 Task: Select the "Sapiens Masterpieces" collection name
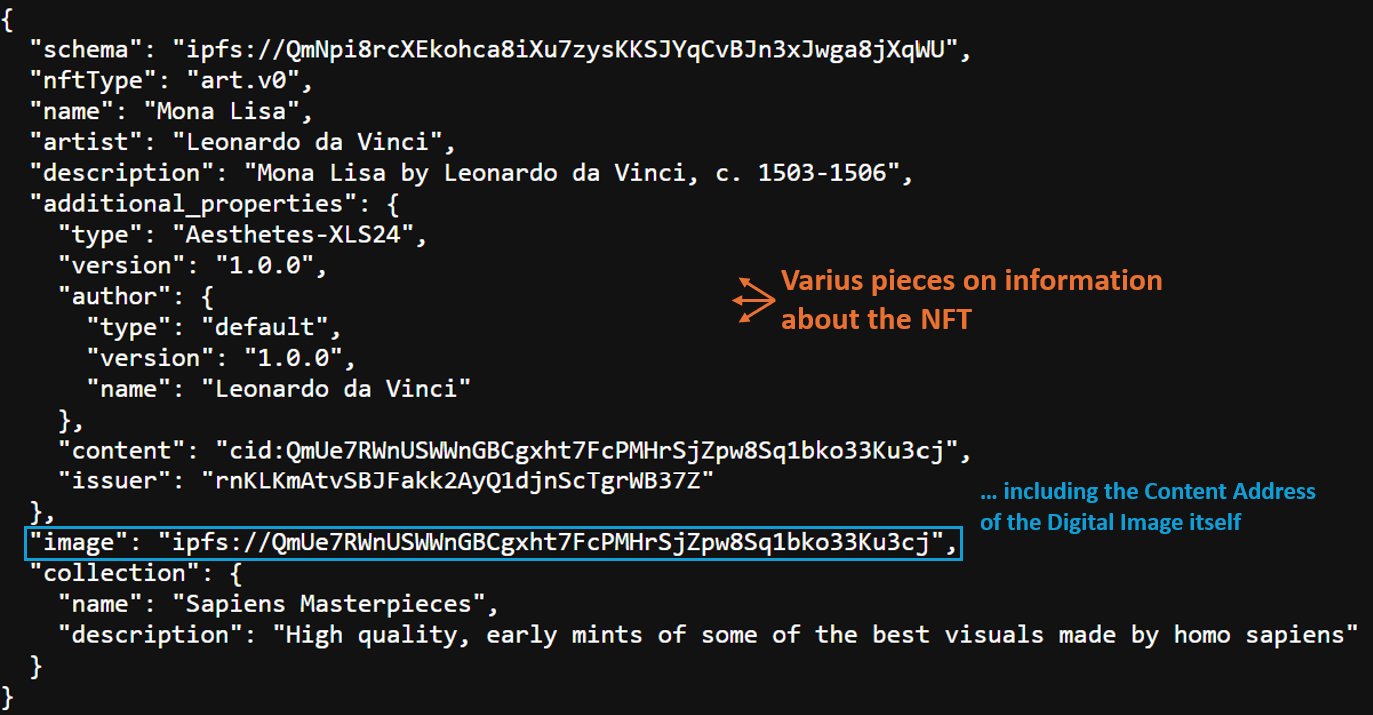(336, 604)
